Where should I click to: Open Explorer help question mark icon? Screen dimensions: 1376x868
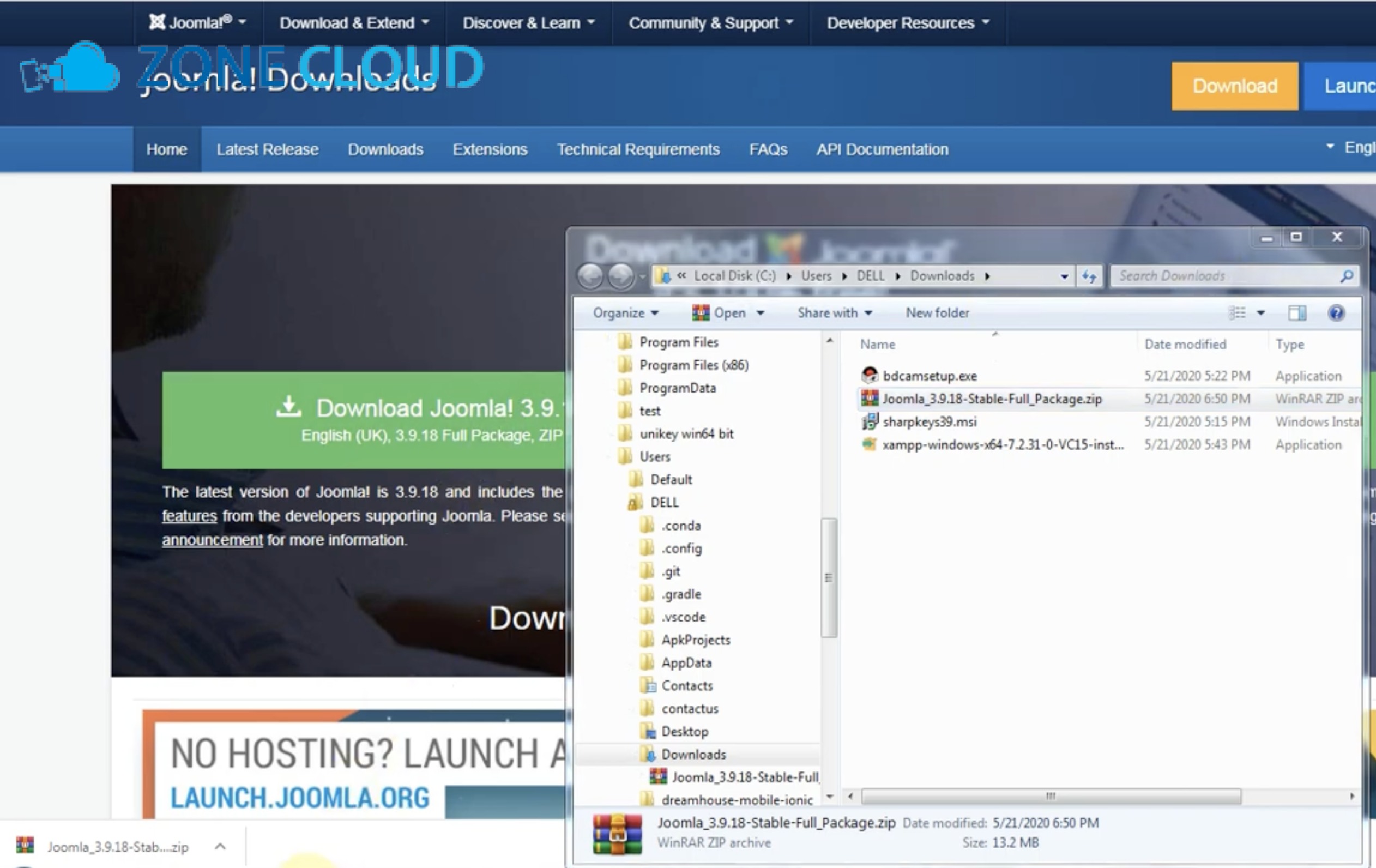click(x=1336, y=312)
